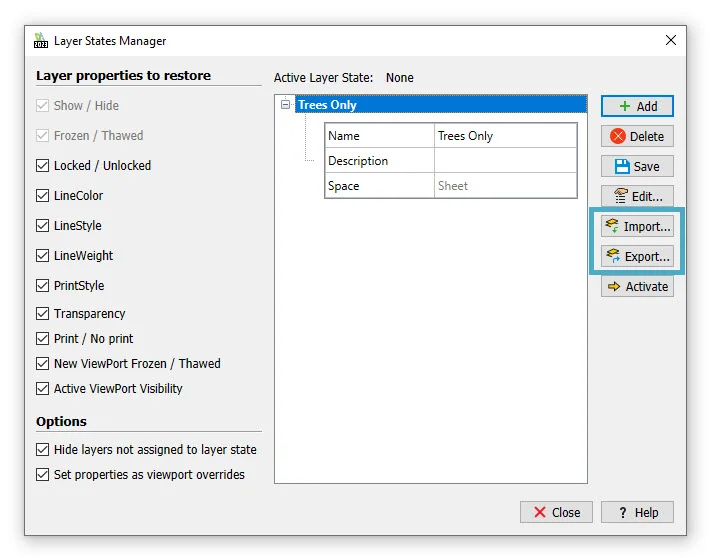713x558 pixels.
Task: Open Help for Layer States Manager
Action: 637,512
